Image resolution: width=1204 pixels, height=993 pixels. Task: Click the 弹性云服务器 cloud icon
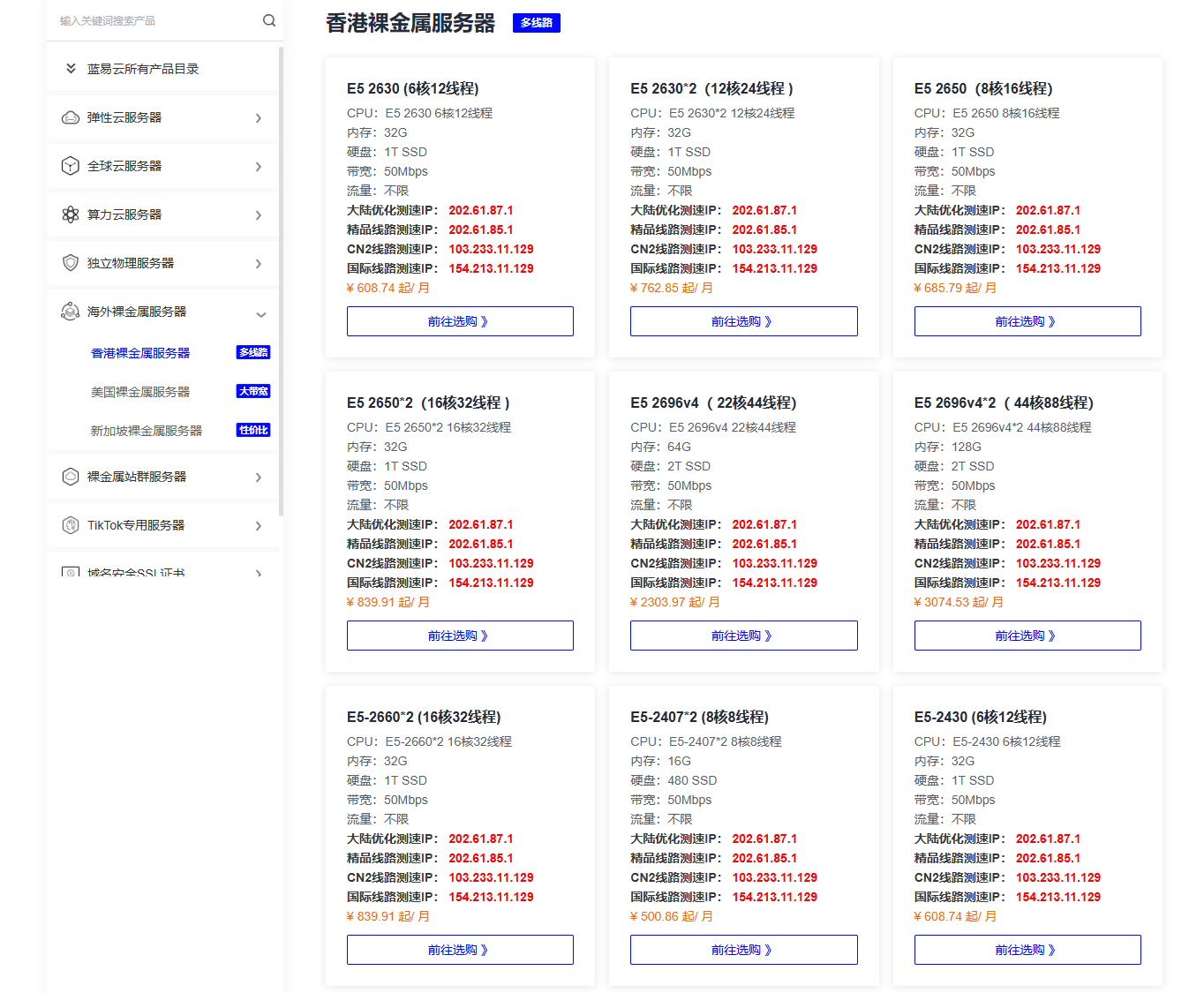point(71,117)
